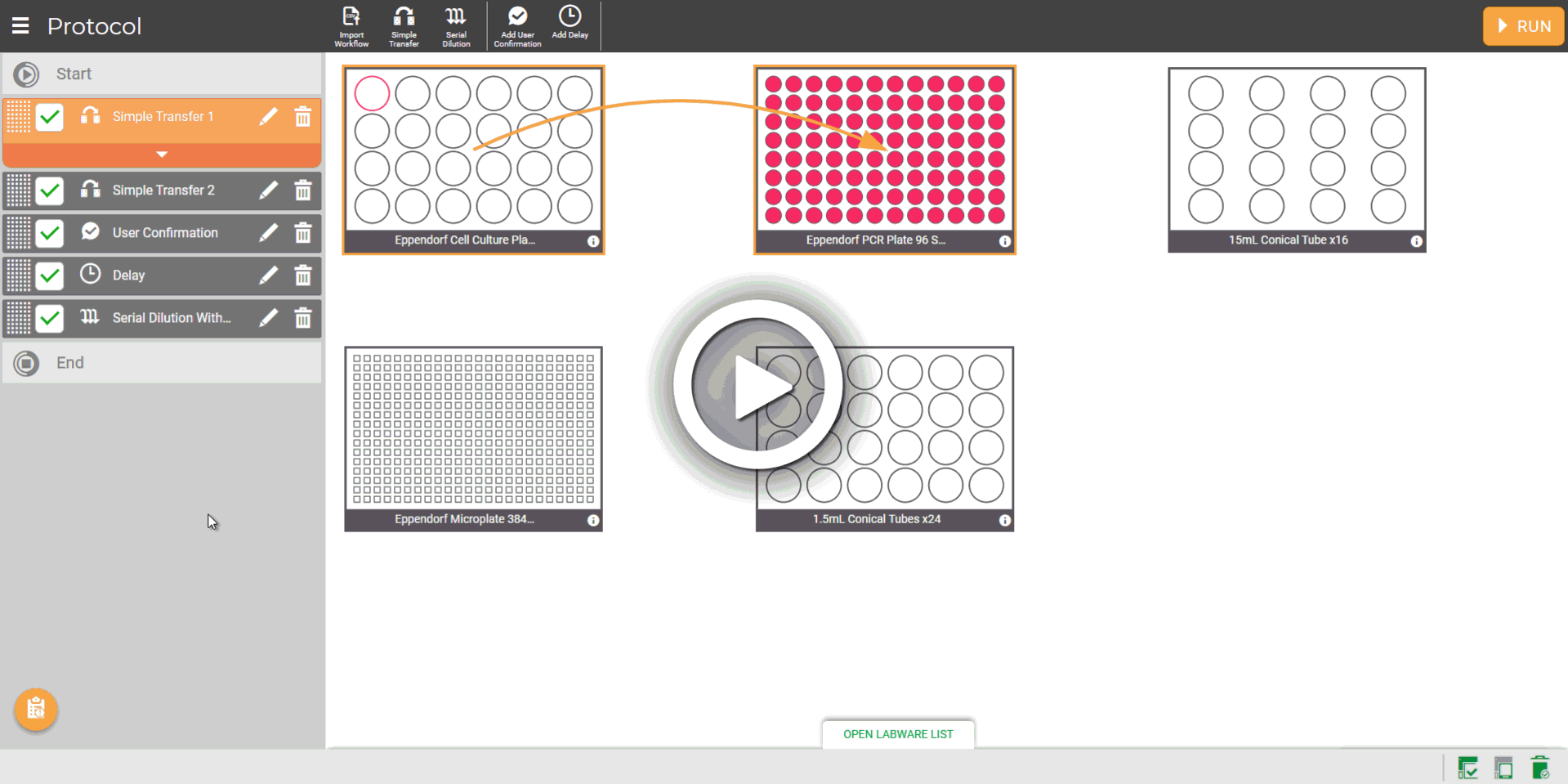Uncheck the Simple Transfer 1 checkbox
Viewport: 1568px width, 784px height.
point(50,117)
